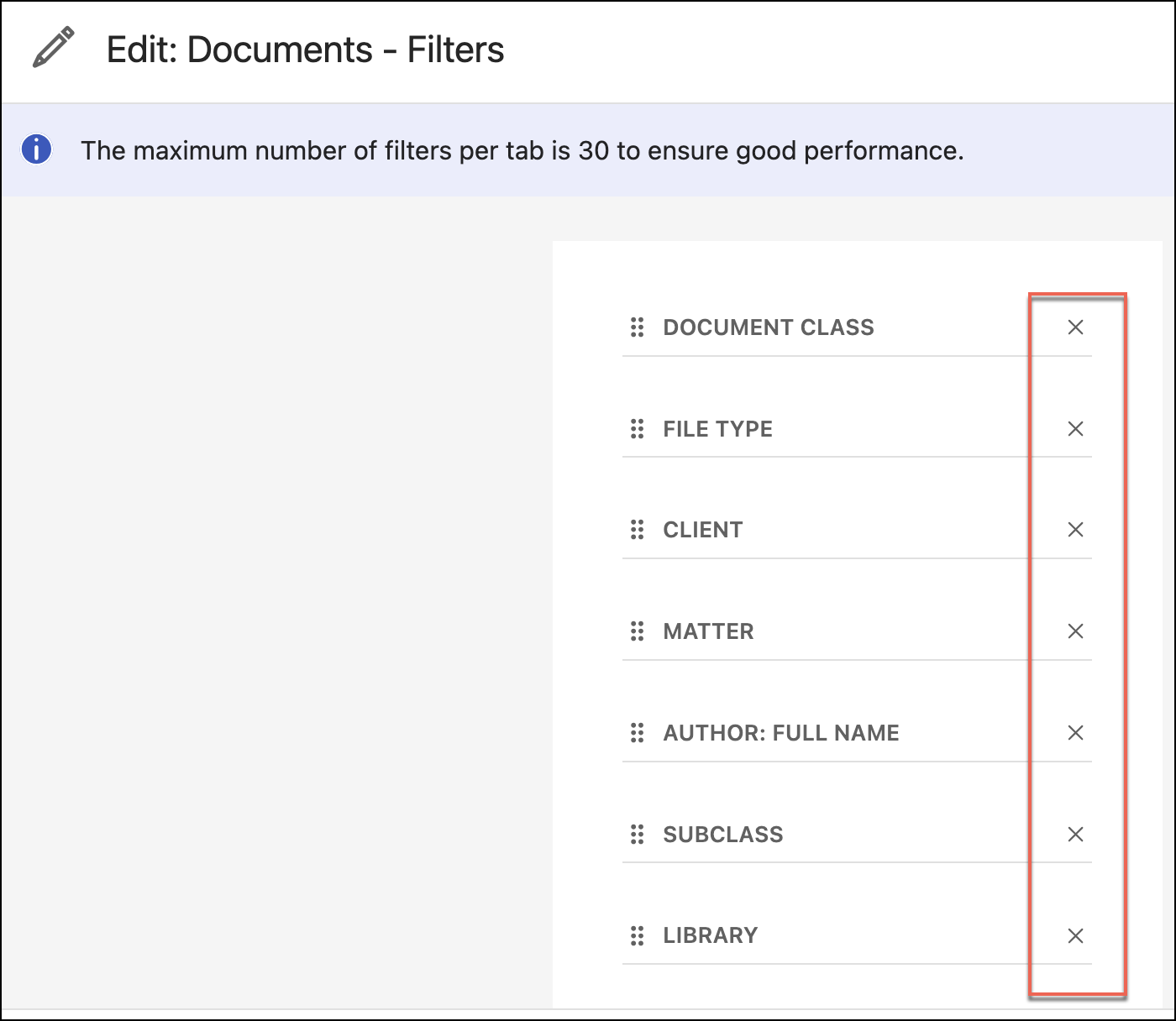Grab the DOCUMENT CLASS drag handle
The width and height of the screenshot is (1176, 1021).
pyautogui.click(x=638, y=327)
